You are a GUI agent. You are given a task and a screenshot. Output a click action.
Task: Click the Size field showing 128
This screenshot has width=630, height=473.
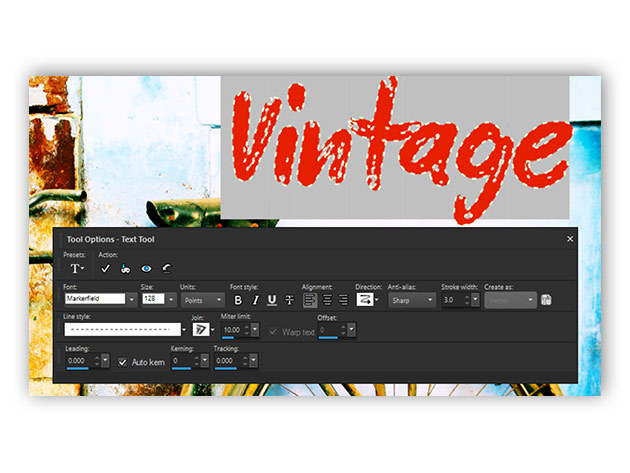[153, 299]
